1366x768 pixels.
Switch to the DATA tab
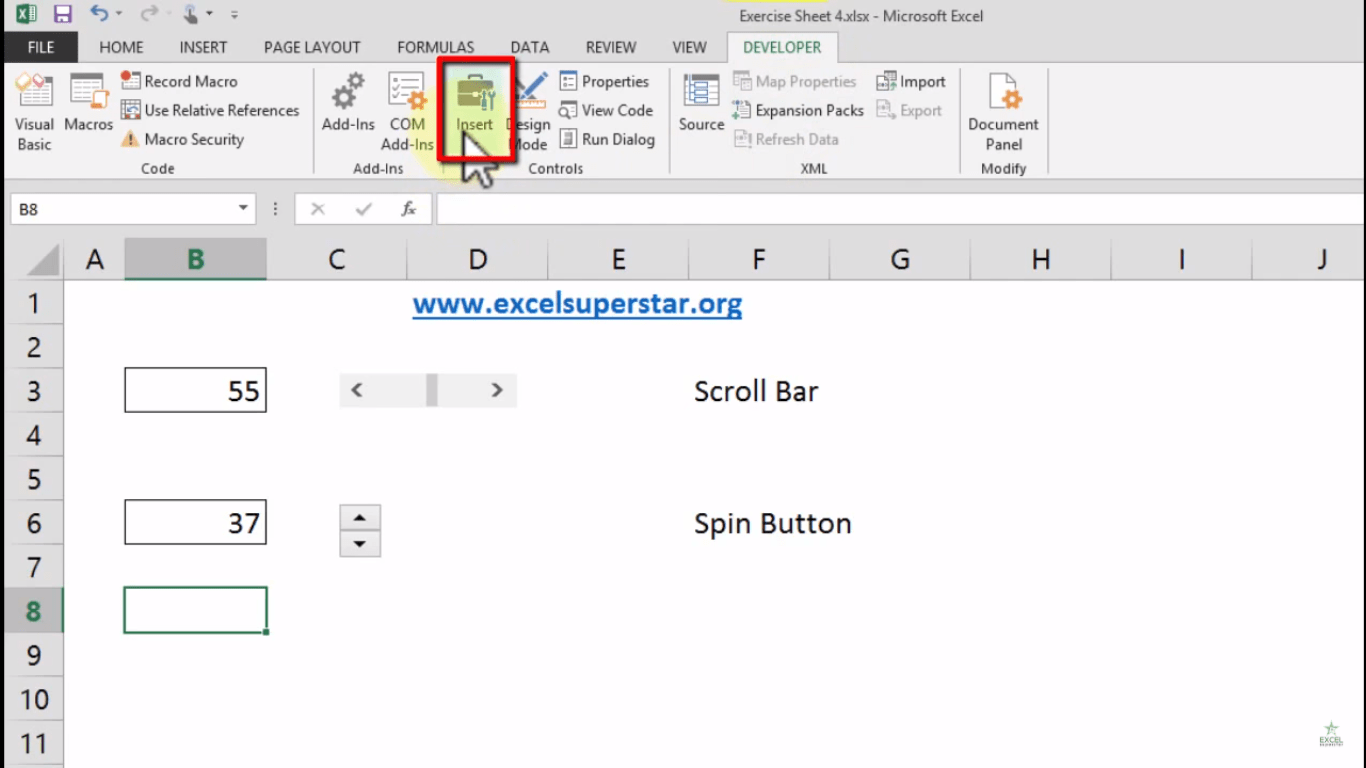click(x=529, y=47)
